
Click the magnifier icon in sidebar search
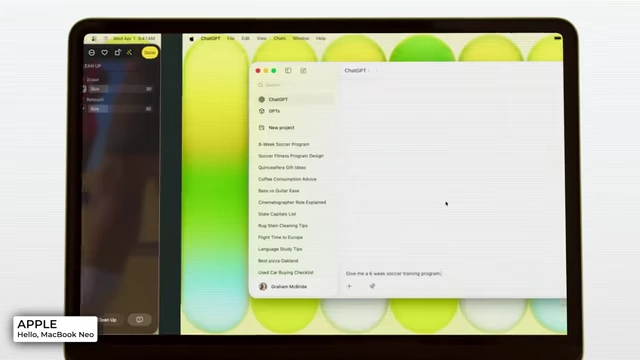(260, 85)
